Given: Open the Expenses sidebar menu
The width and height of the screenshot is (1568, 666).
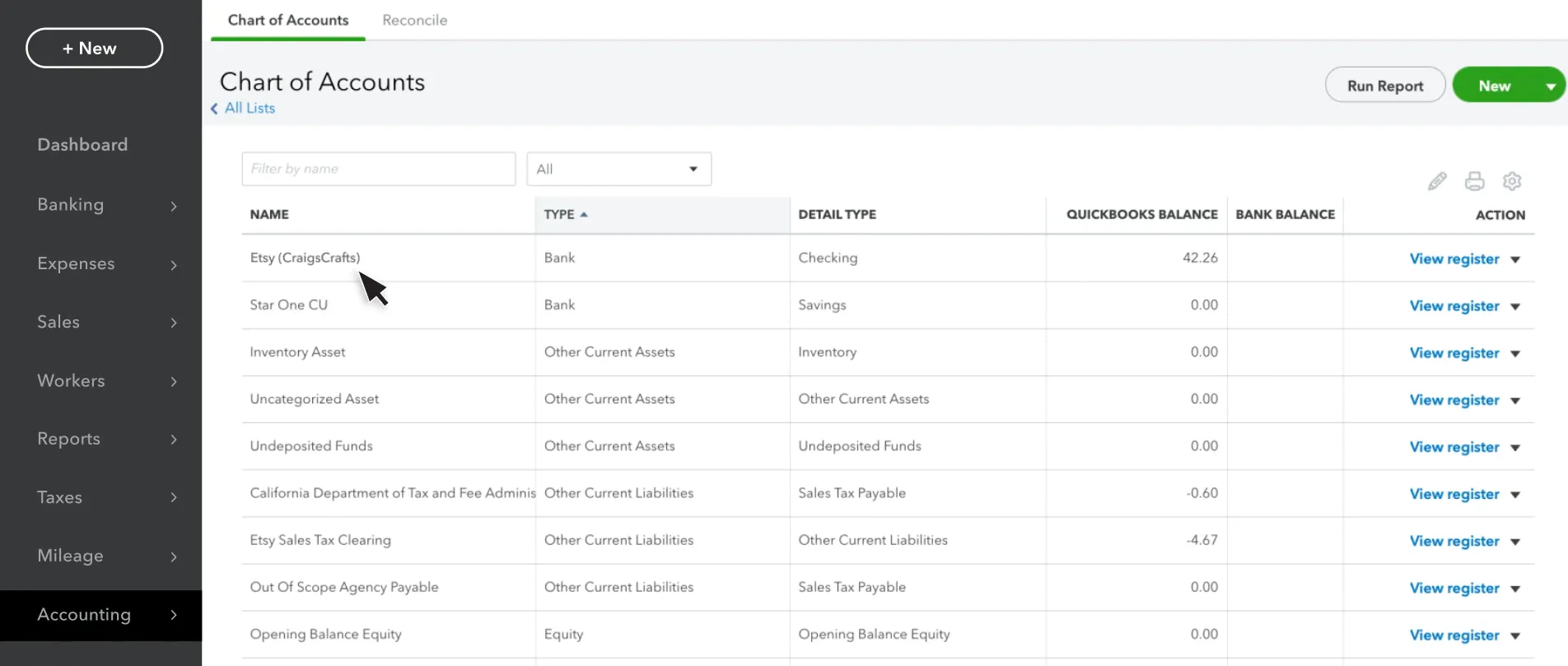Looking at the screenshot, I should 76,263.
